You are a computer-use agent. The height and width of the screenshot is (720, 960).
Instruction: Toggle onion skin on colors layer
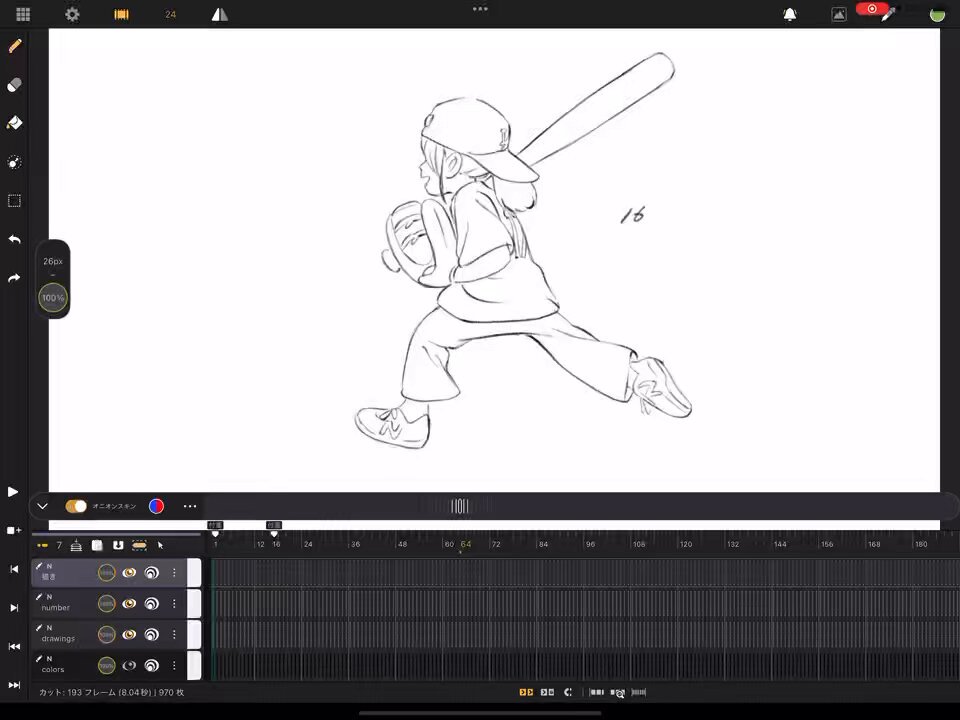click(x=151, y=665)
